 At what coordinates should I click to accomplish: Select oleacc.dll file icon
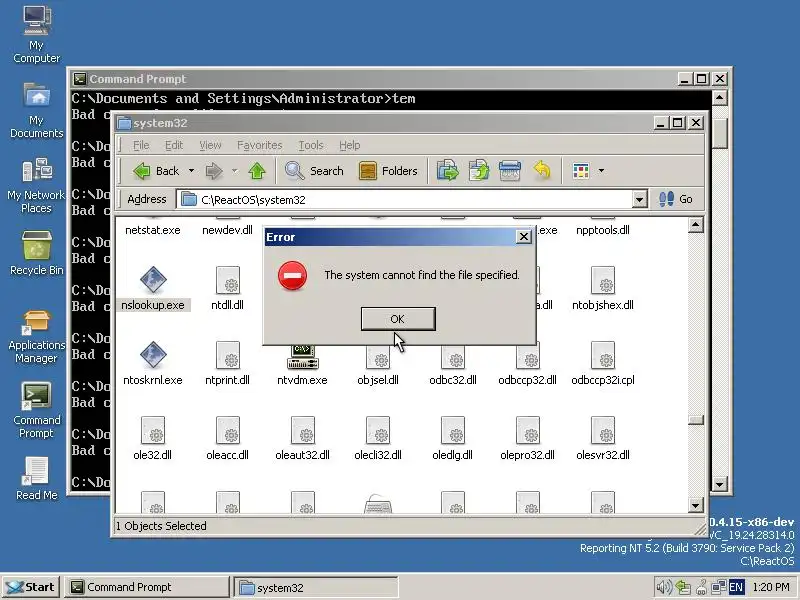(x=228, y=430)
